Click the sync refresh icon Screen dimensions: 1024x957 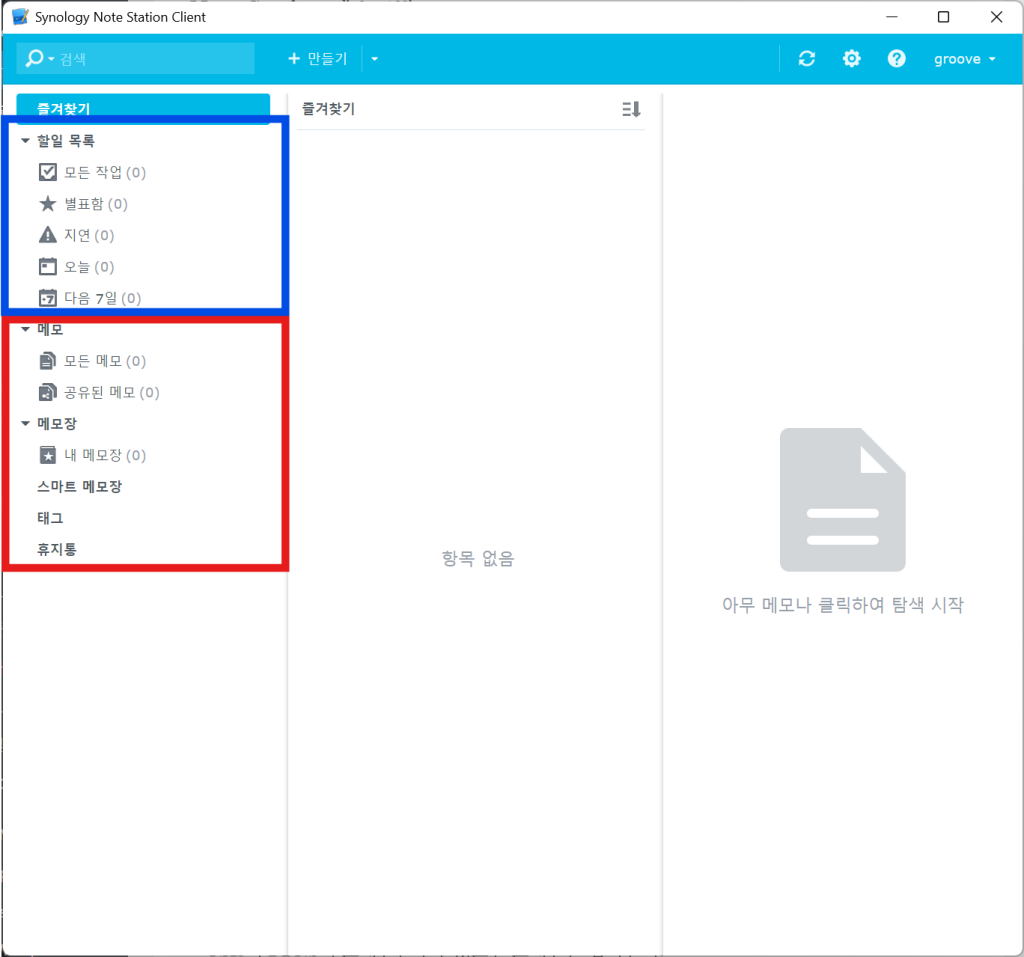[807, 59]
